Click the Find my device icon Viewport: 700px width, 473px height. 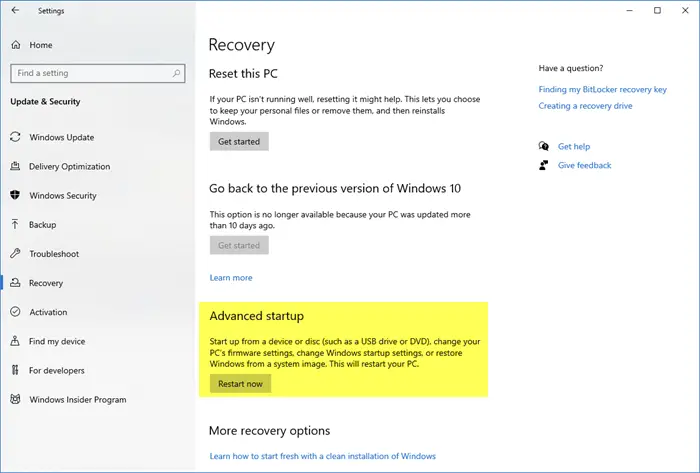coord(16,341)
